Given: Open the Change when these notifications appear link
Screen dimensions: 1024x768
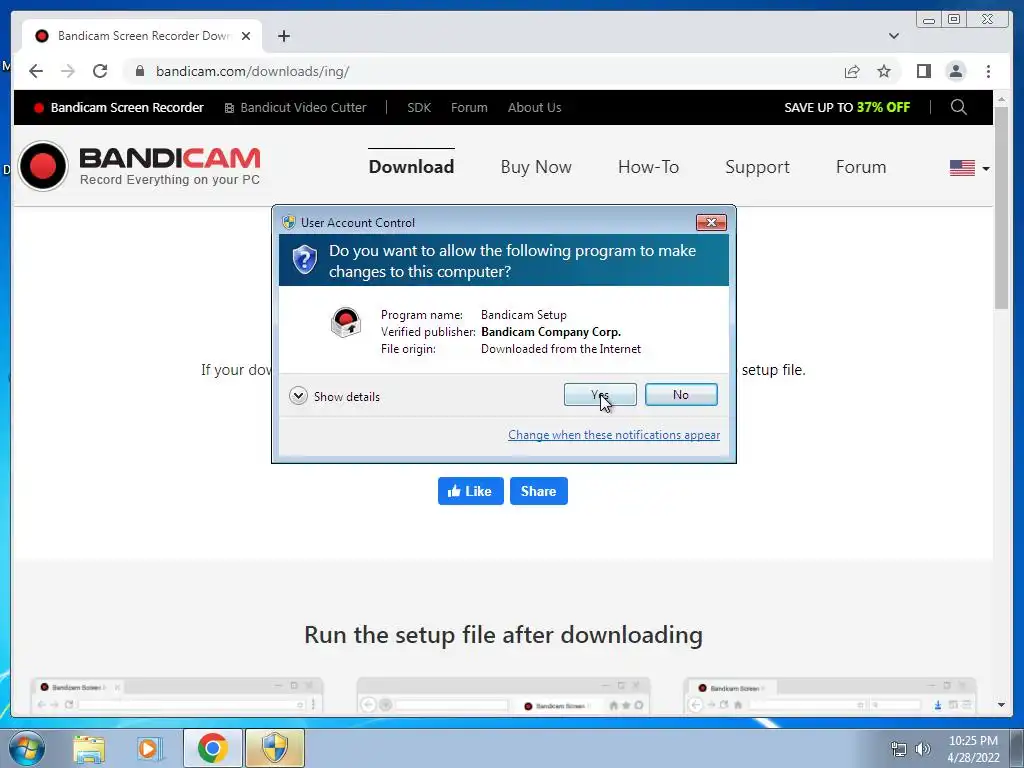Looking at the screenshot, I should pyautogui.click(x=614, y=435).
